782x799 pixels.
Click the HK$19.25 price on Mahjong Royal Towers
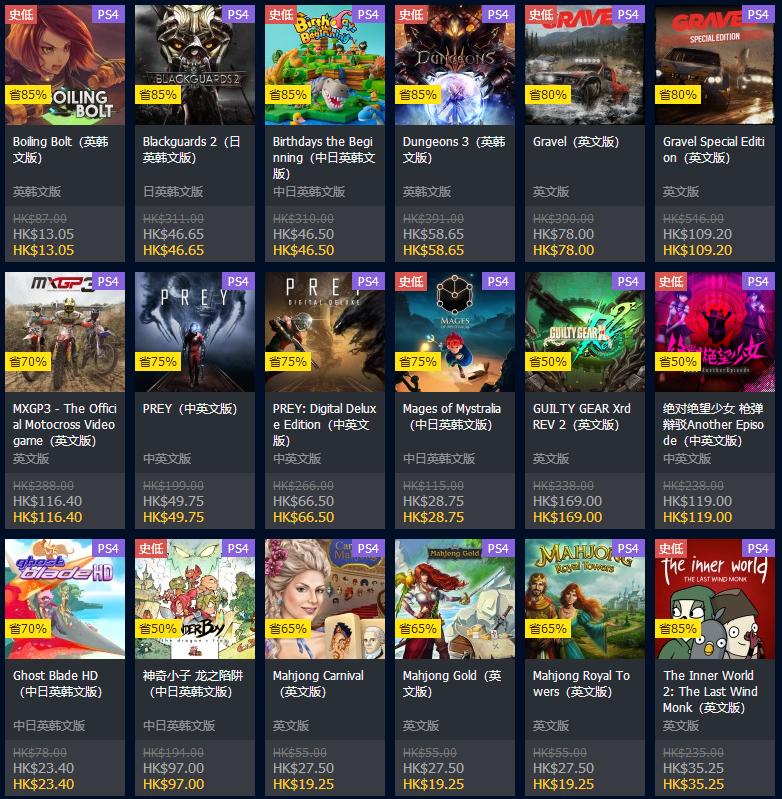click(563, 784)
